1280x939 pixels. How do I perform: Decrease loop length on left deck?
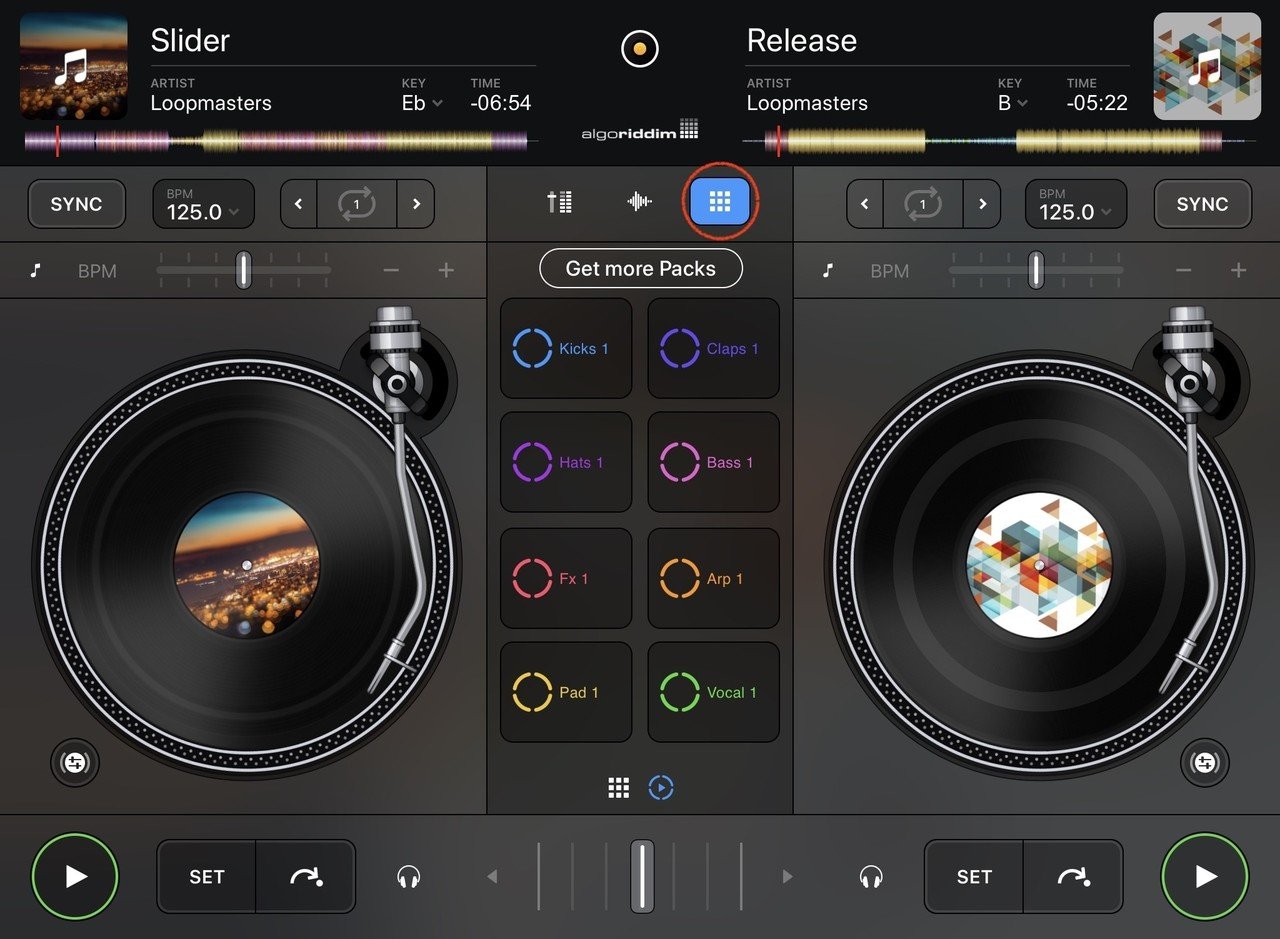coord(298,204)
